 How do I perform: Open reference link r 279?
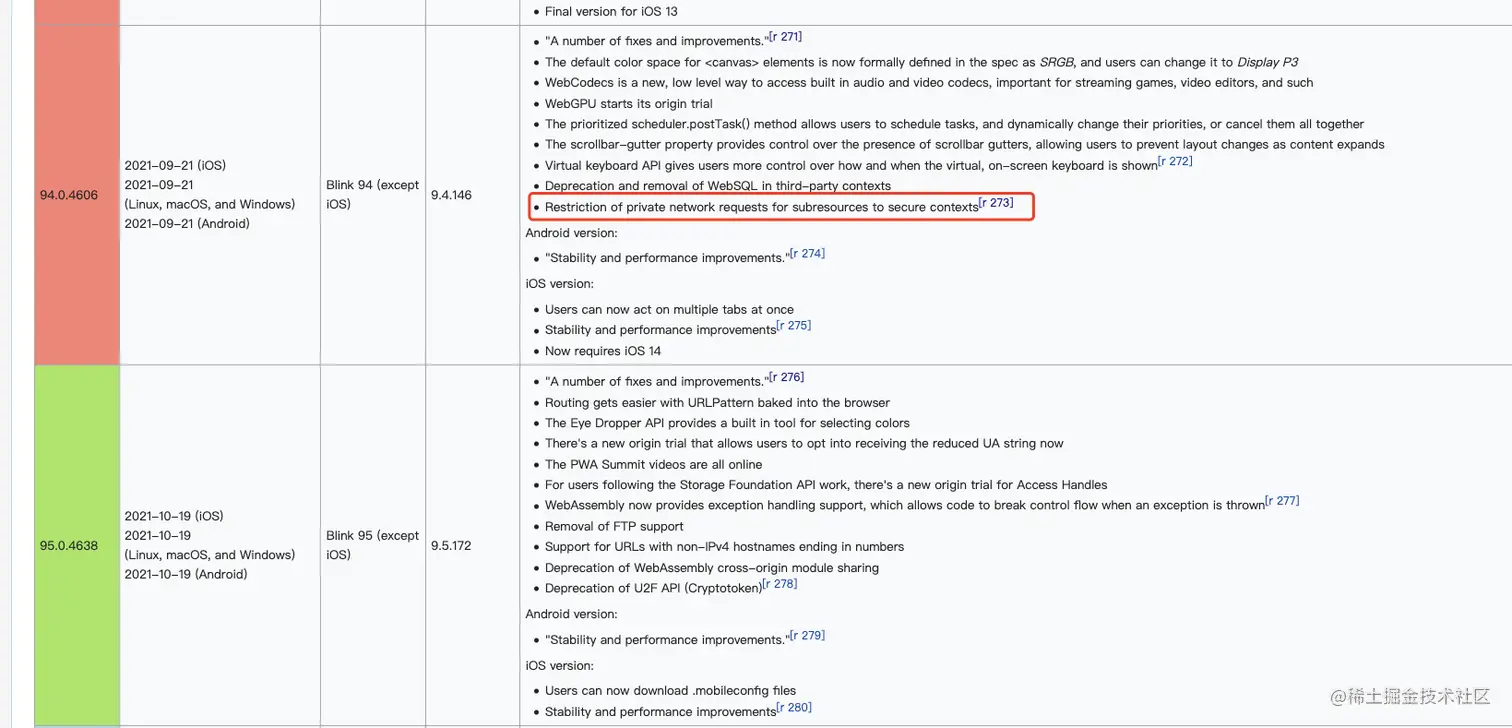coord(807,636)
